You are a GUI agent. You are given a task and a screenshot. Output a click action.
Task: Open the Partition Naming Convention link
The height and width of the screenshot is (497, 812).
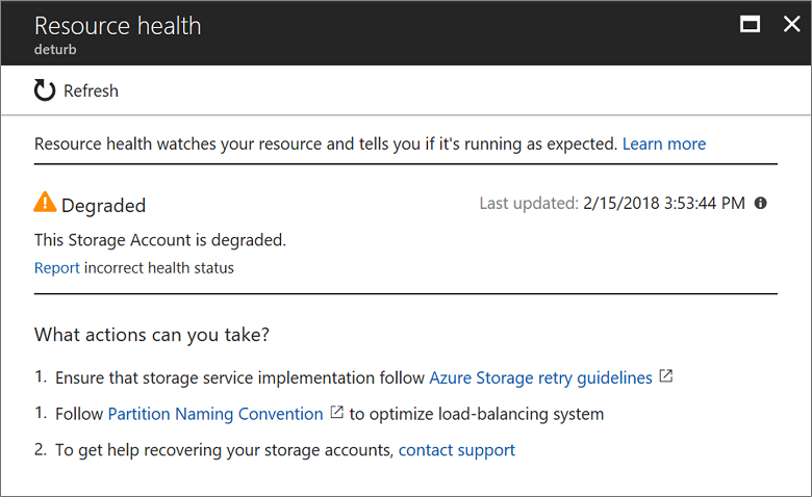(x=215, y=414)
